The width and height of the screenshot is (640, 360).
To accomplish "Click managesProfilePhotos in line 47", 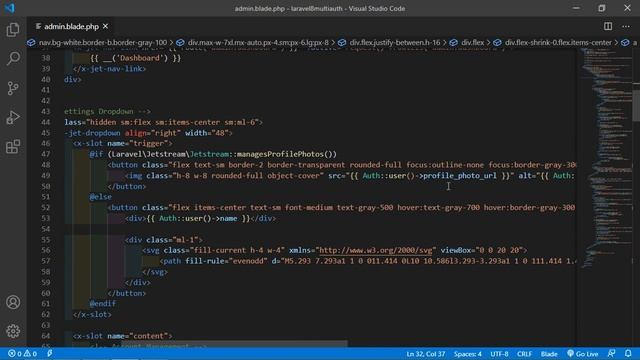I will [x=280, y=154].
